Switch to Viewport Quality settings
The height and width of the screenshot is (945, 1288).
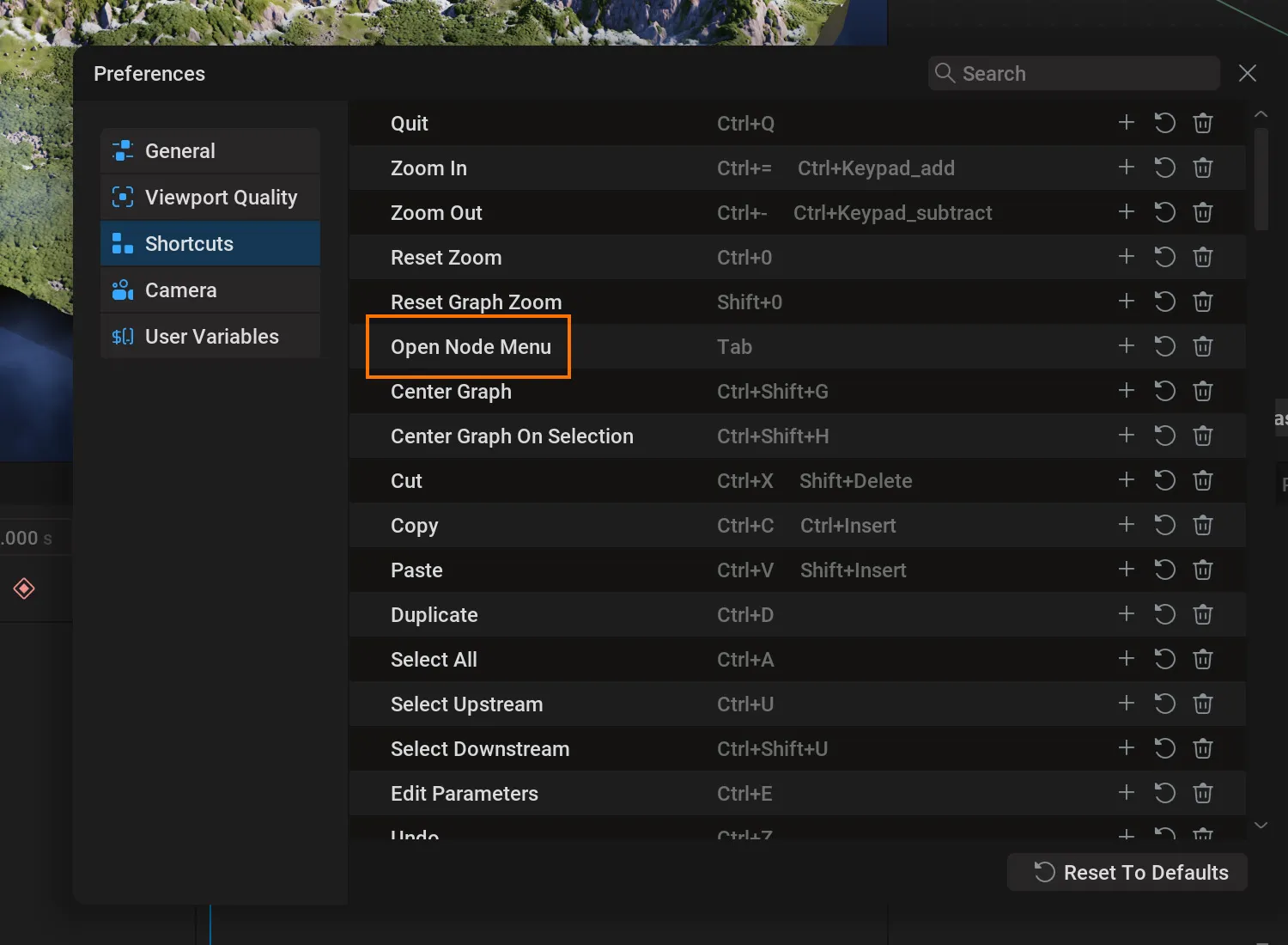tap(210, 197)
